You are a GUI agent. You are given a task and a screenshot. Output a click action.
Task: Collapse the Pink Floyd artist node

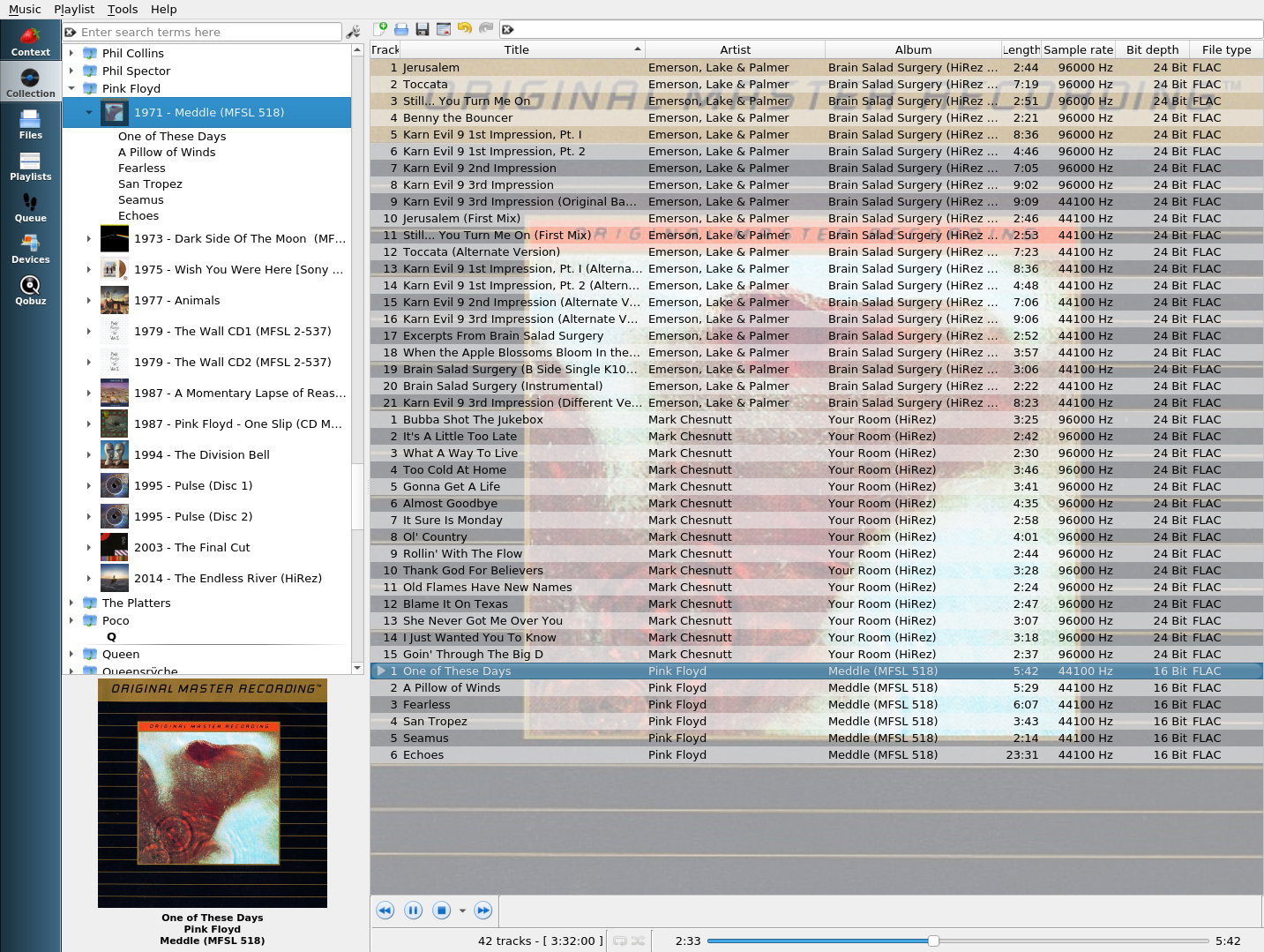pos(71,88)
